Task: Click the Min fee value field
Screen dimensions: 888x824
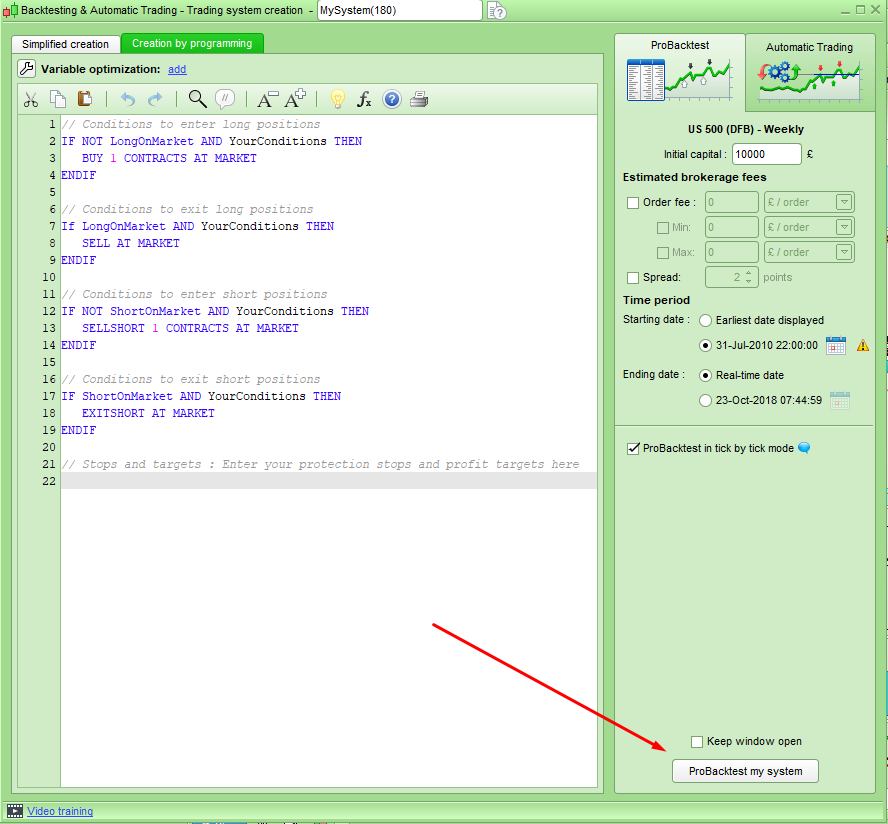Action: pos(732,227)
